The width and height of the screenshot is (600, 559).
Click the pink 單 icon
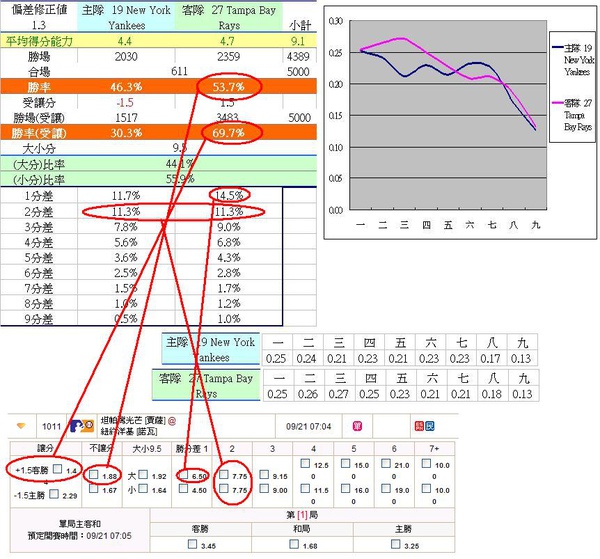click(357, 426)
